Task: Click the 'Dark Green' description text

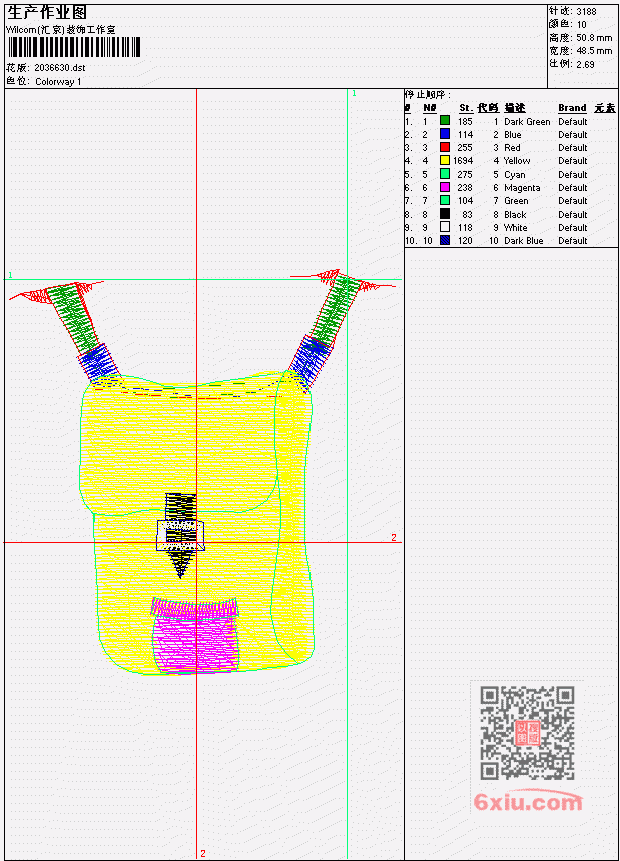Action: click(x=527, y=121)
